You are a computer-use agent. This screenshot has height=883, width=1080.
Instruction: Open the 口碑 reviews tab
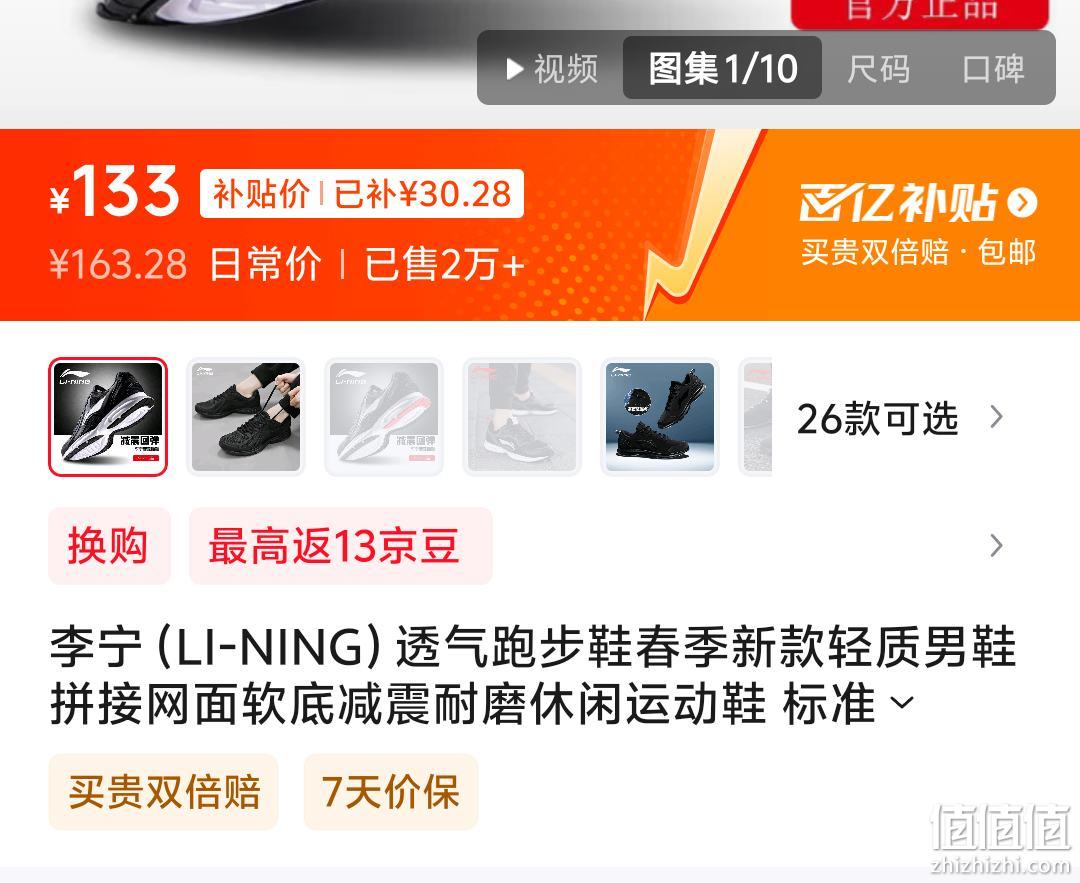click(x=993, y=69)
